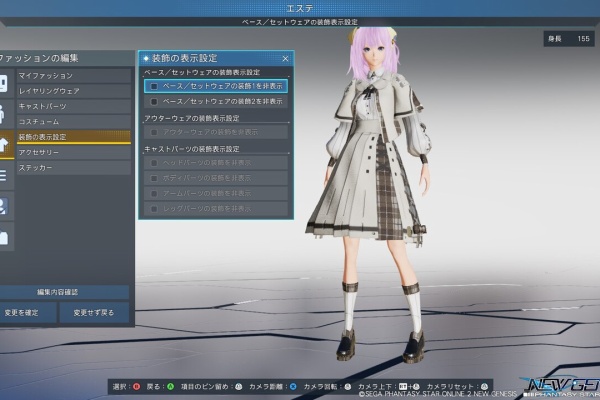This screenshot has width=600, height=400.
Task: Open the bottom-most sidebar category icon
Action: pos(5,237)
